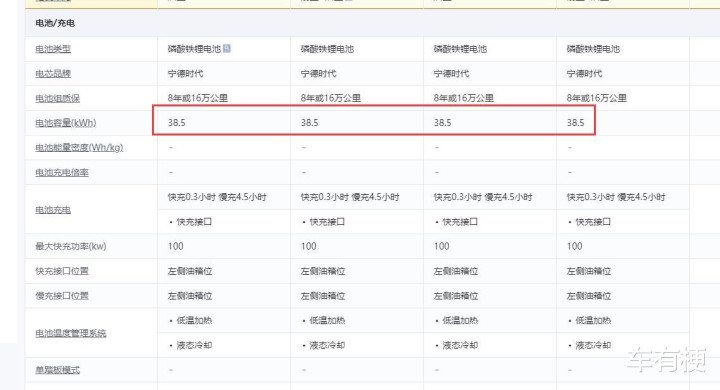Click 8年或16万公里 in the third car column
Screen dimensions: 720x390
463,98
